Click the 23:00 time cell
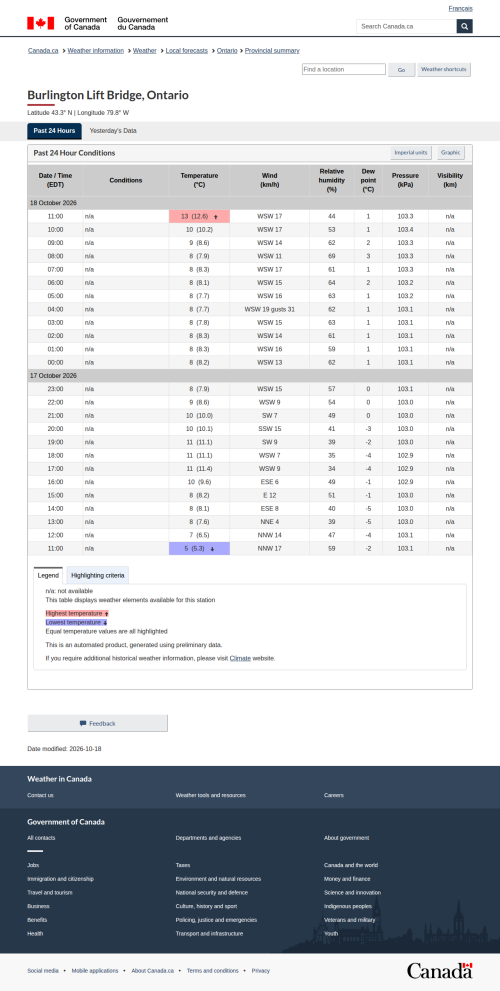 coord(55,389)
